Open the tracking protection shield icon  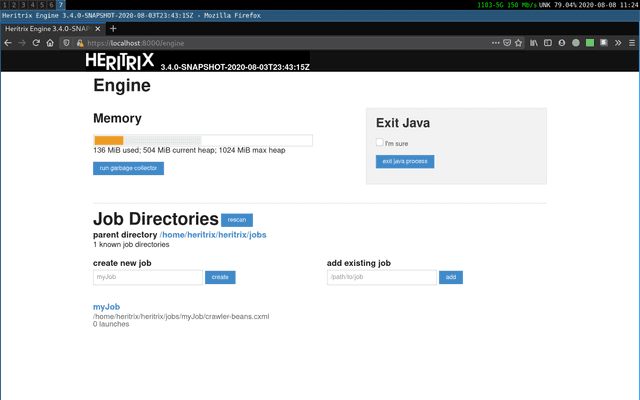(x=67, y=43)
